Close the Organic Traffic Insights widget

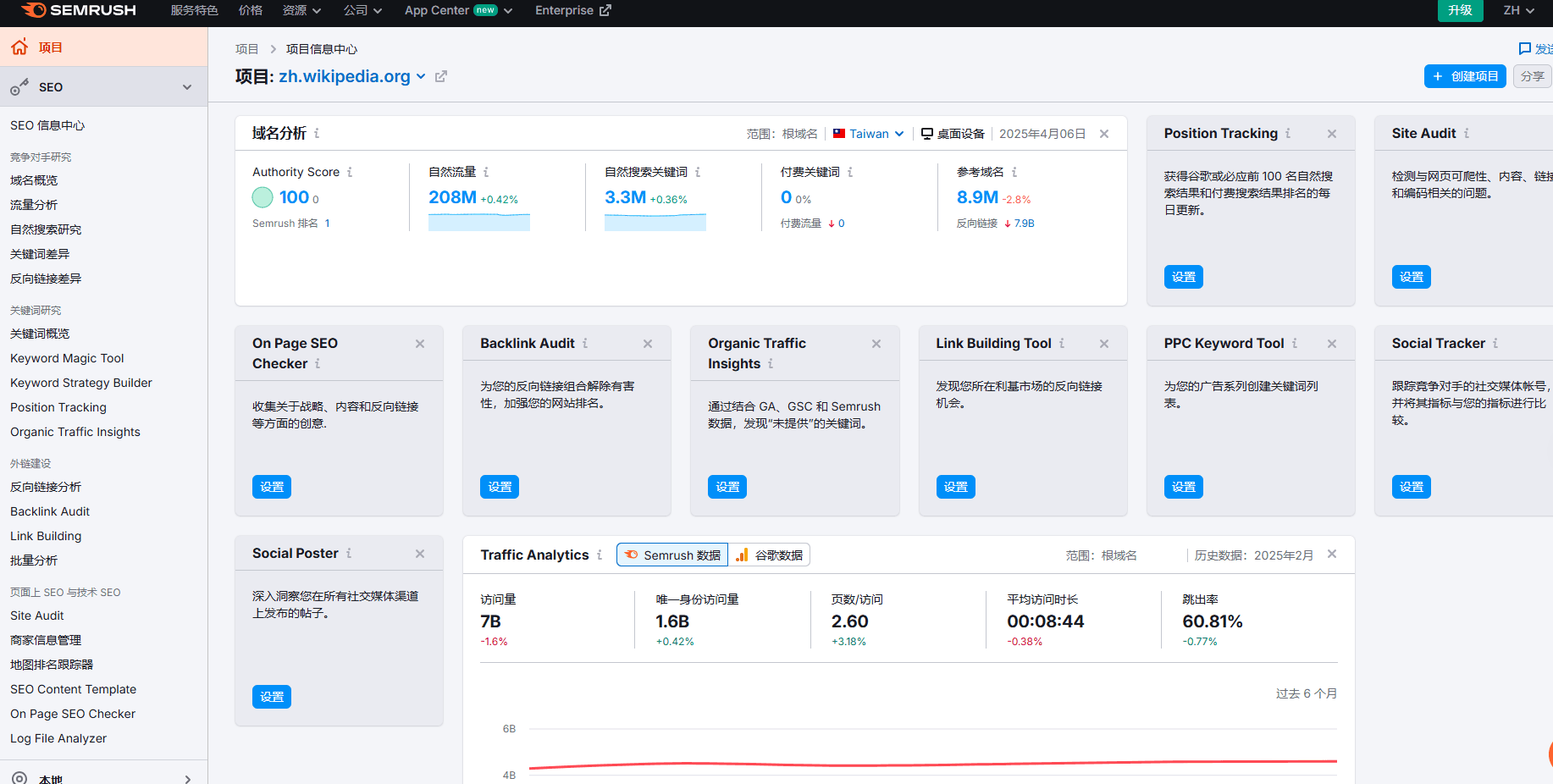point(876,344)
